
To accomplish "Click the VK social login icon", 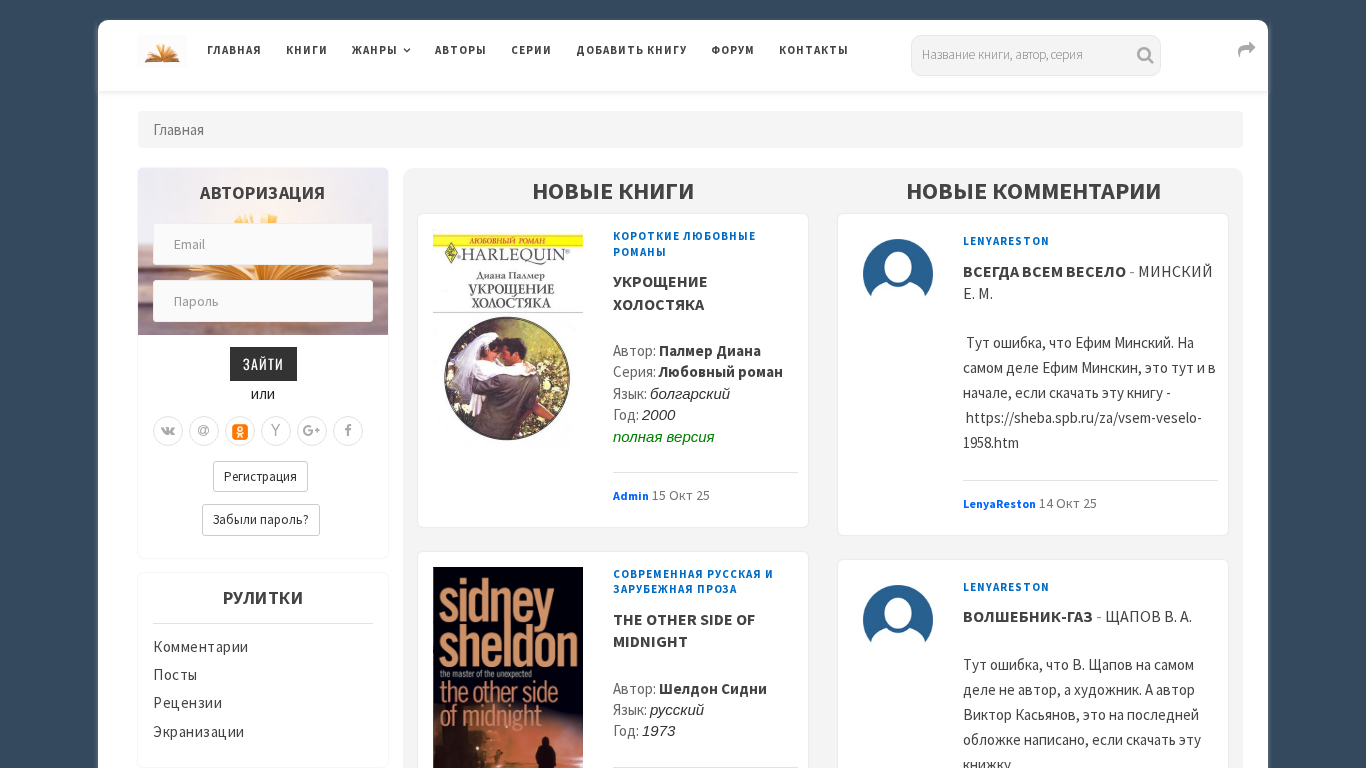I will (168, 431).
